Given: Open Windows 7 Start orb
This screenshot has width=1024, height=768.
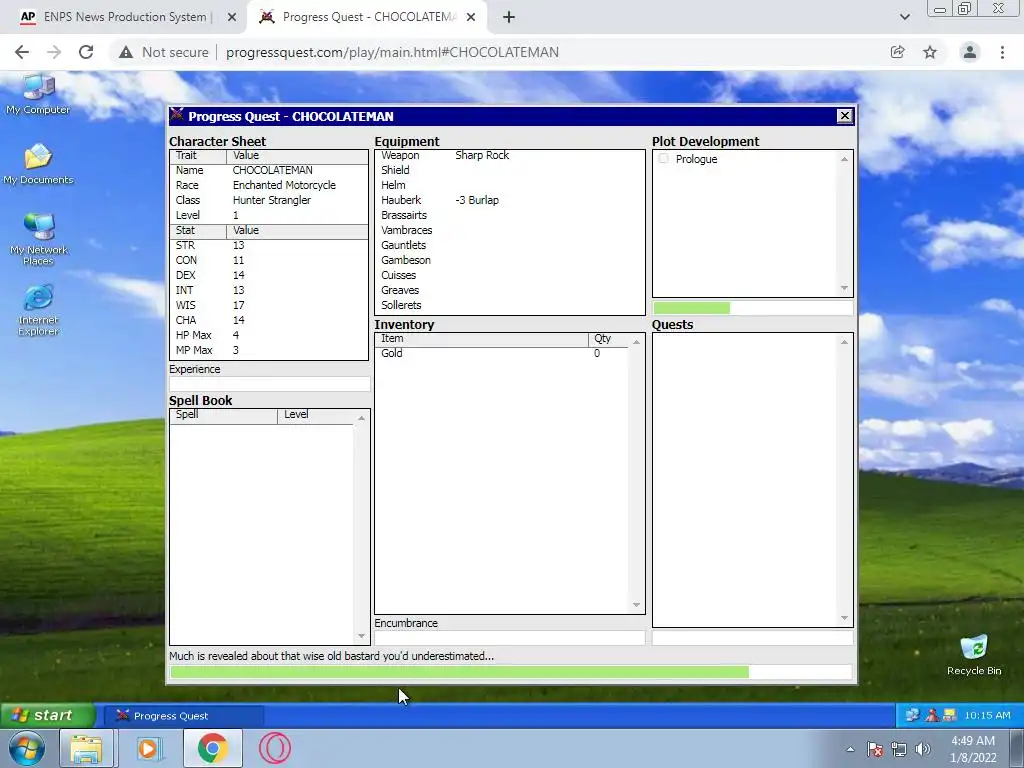Looking at the screenshot, I should [x=26, y=748].
